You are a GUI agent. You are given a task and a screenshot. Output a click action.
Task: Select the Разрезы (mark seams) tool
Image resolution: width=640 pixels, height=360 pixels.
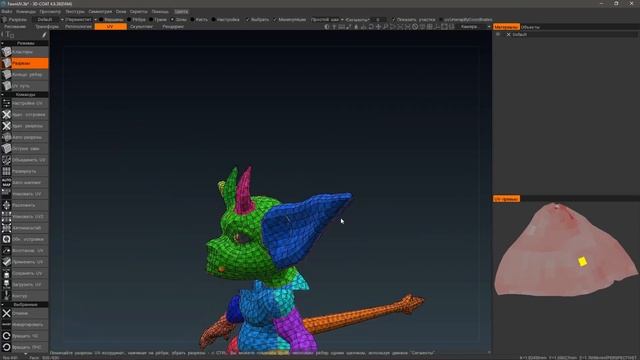tap(24, 63)
